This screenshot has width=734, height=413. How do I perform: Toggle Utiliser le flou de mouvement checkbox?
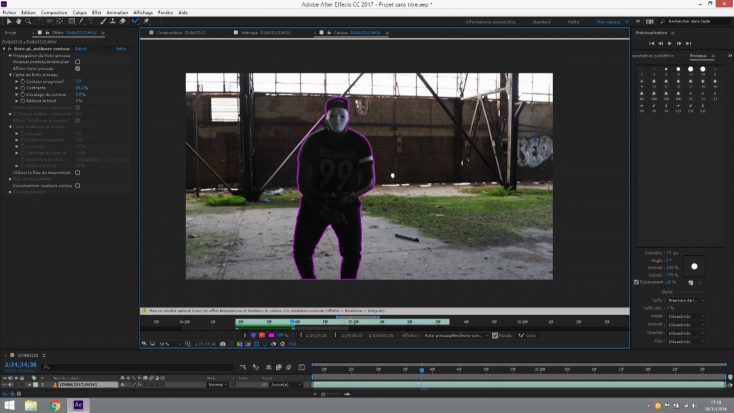pyautogui.click(x=78, y=172)
